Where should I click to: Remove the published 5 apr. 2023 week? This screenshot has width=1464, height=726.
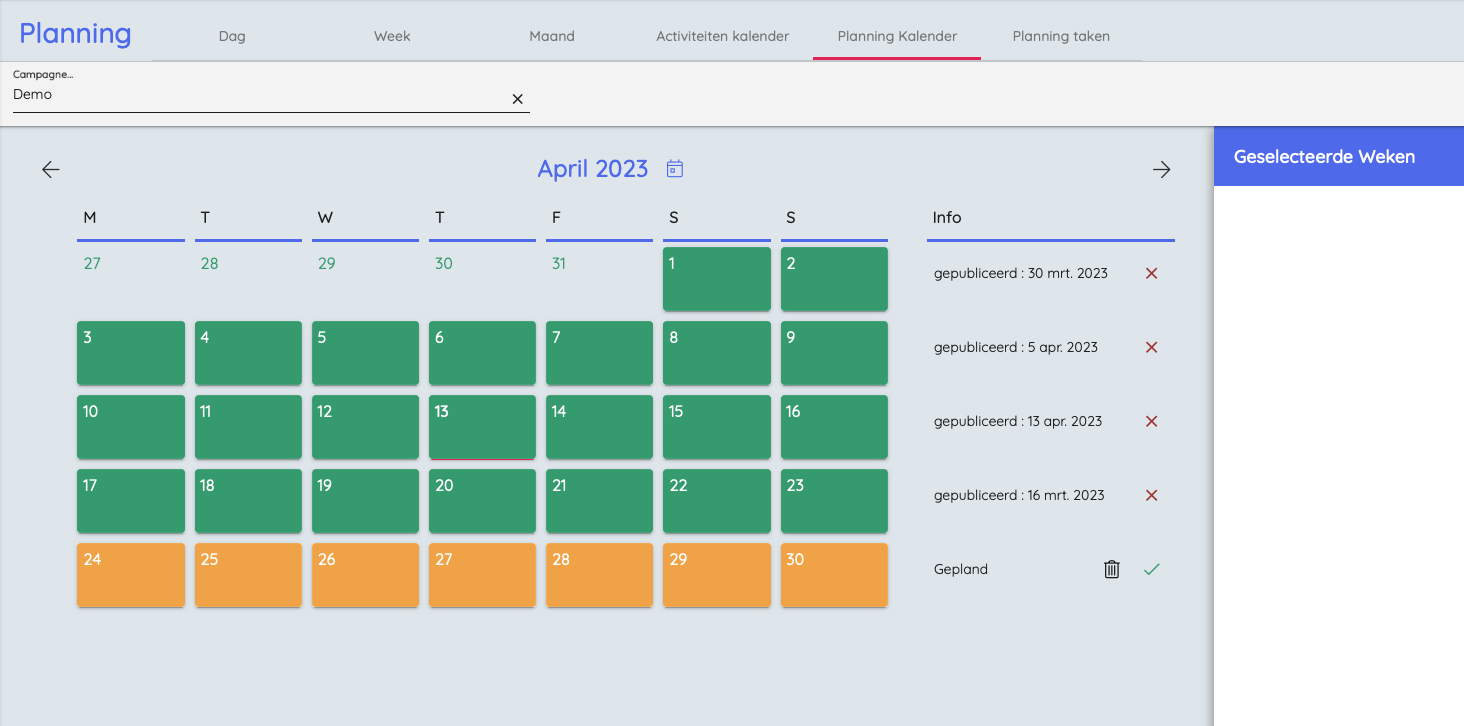click(1151, 347)
